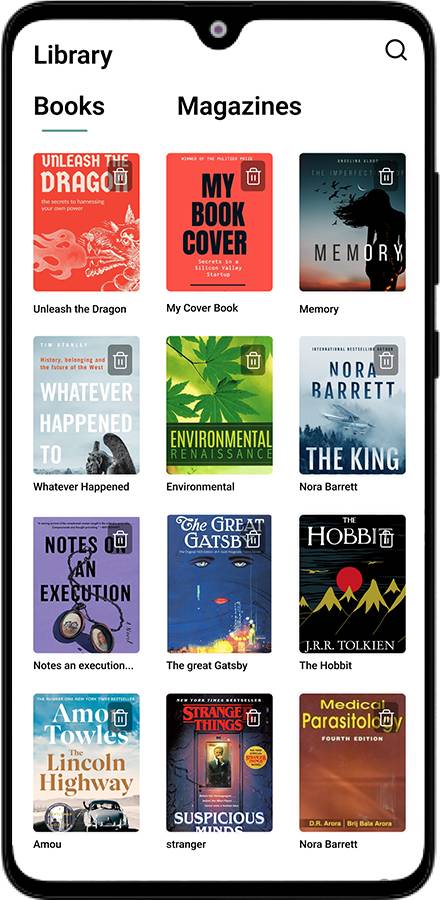Image resolution: width=440 pixels, height=900 pixels.
Task: Tap the trash icon on The Hobbit
Action: pos(386,538)
